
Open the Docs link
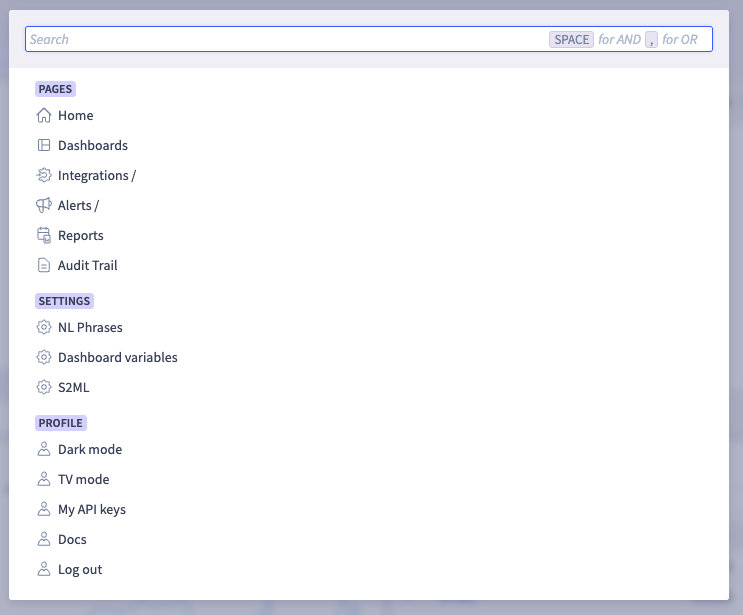click(x=72, y=539)
